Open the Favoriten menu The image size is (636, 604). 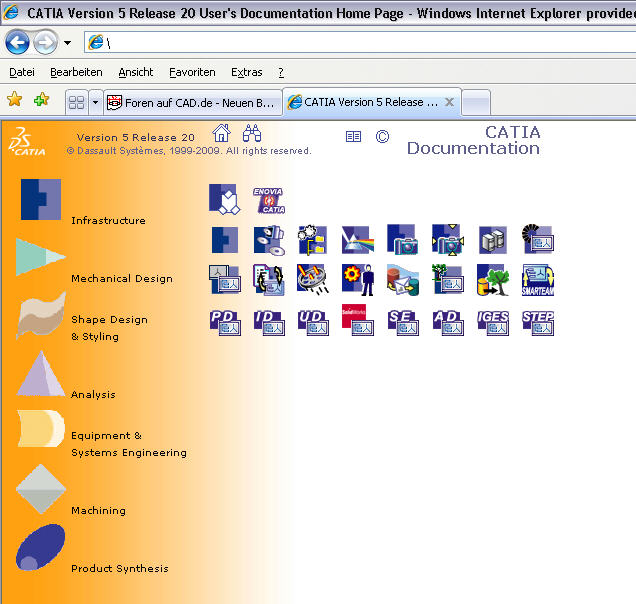click(x=192, y=72)
